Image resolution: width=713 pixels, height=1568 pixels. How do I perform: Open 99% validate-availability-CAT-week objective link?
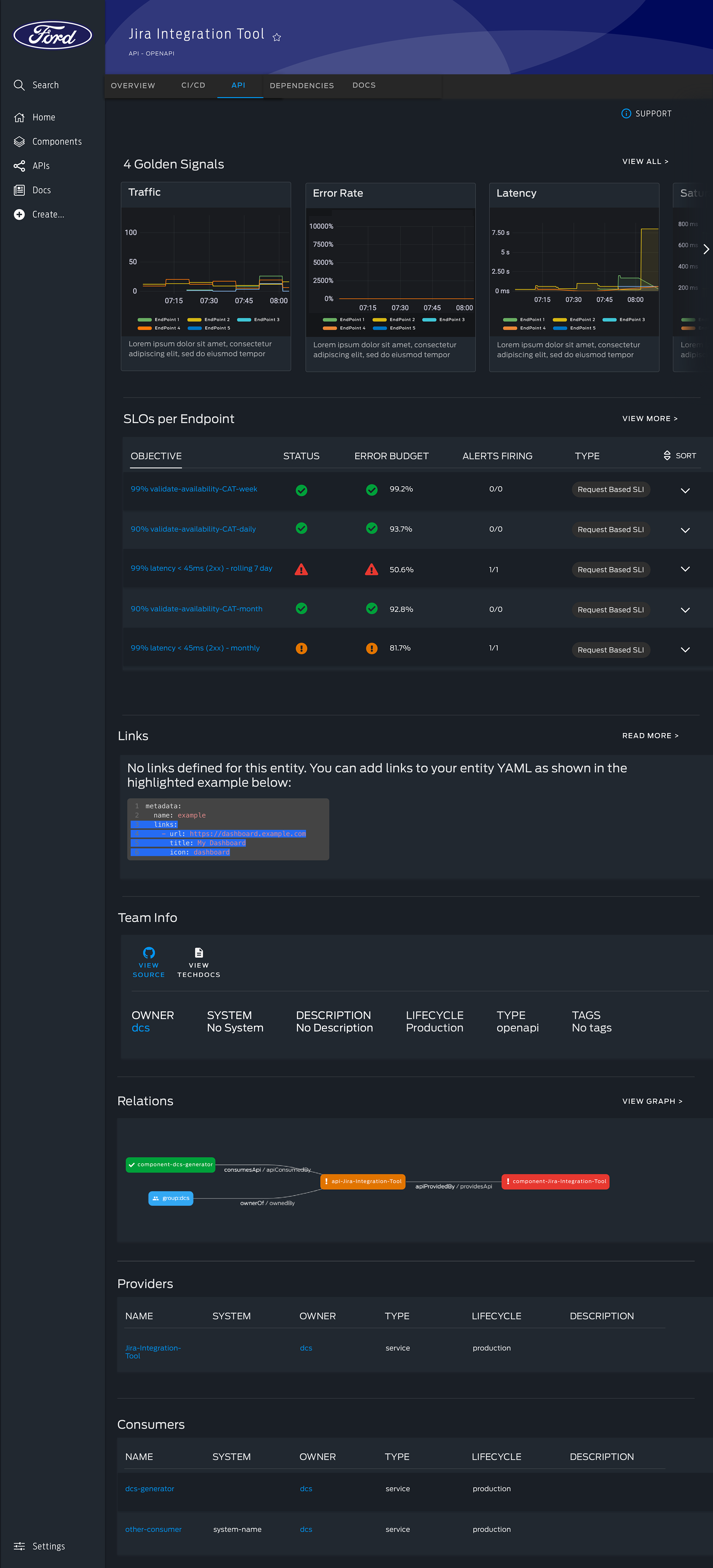[194, 489]
